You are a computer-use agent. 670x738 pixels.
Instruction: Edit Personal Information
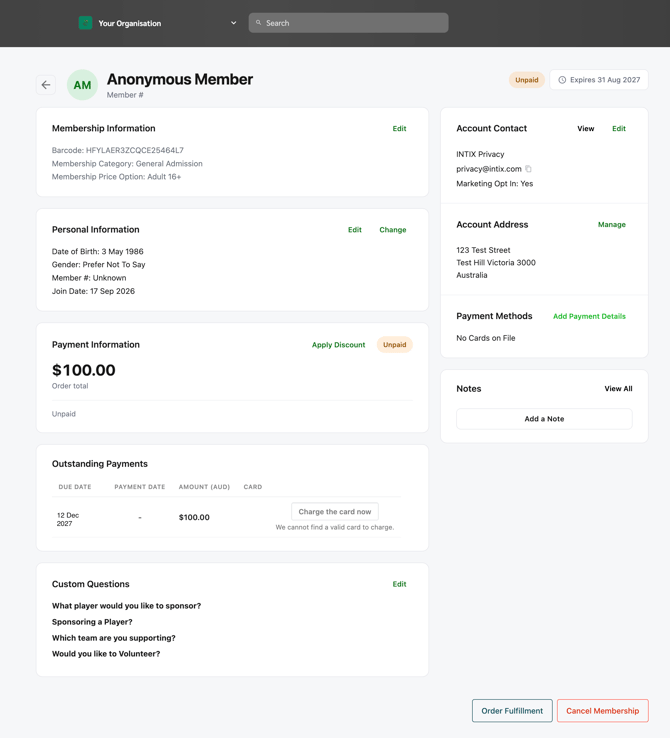pyautogui.click(x=355, y=230)
